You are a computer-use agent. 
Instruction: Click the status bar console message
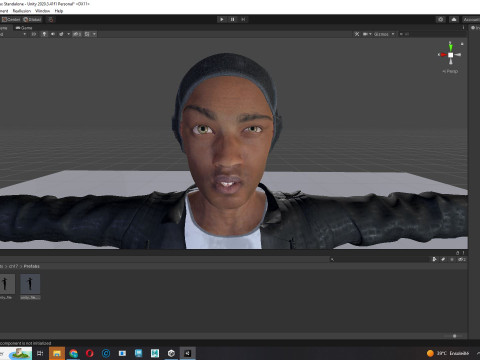tap(26, 343)
